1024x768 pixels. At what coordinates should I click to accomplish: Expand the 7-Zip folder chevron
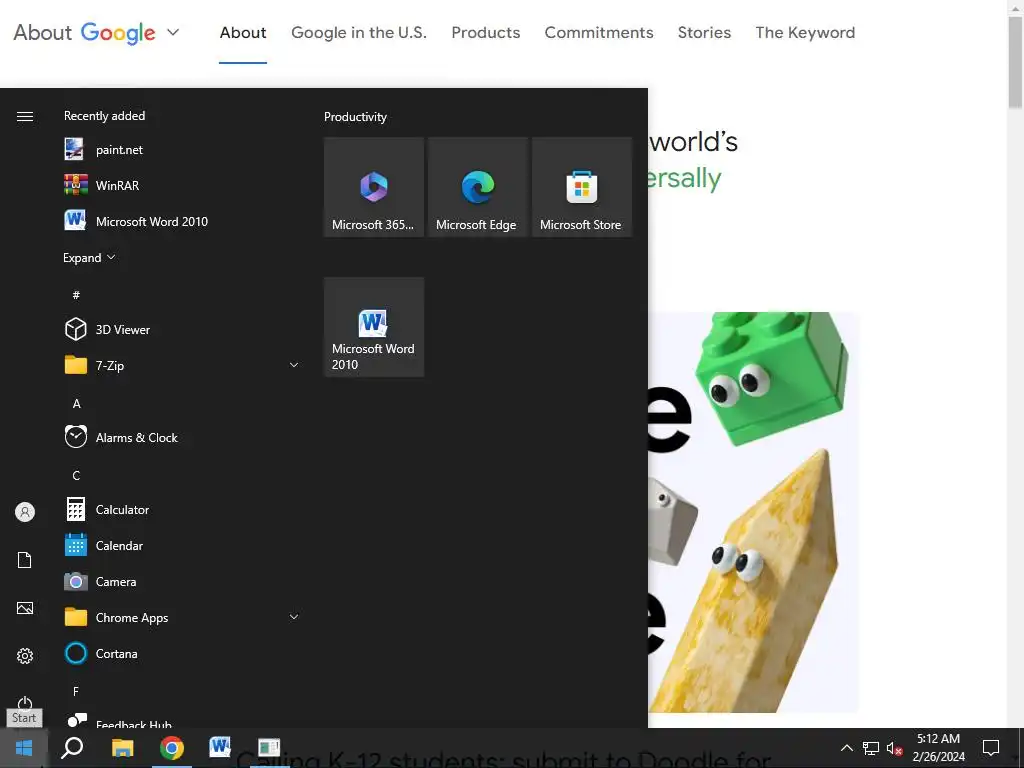[294, 365]
